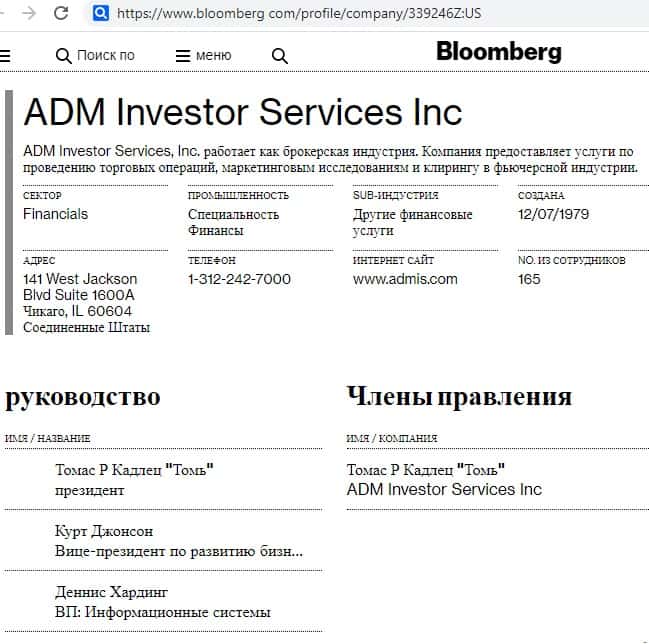Open board member Томас Р Кадлец's entry
This screenshot has width=649, height=644.
426,470
